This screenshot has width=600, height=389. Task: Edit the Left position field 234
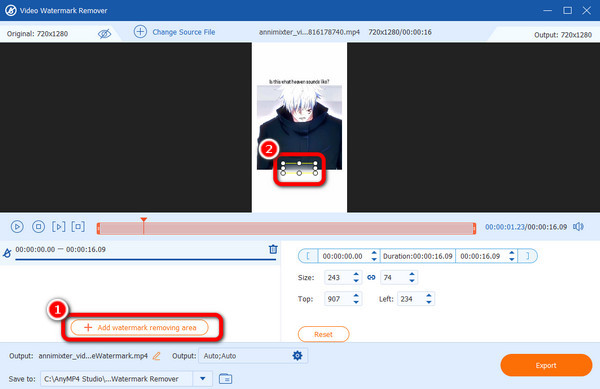pos(411,299)
